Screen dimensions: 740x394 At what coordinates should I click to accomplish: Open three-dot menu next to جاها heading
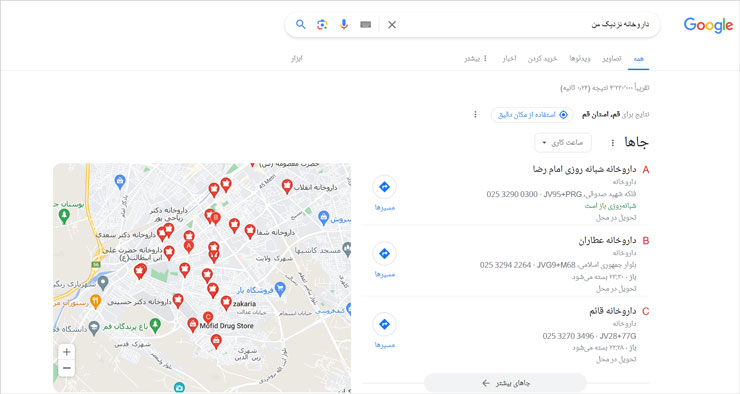613,143
